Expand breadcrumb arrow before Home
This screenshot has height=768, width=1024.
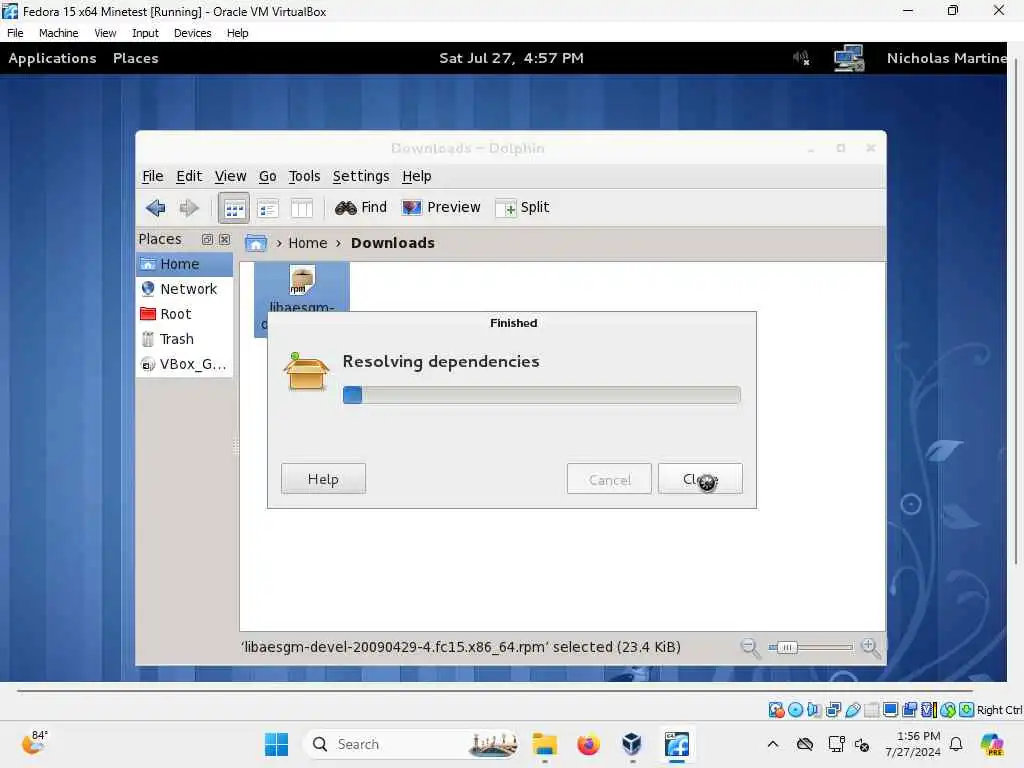pos(279,243)
